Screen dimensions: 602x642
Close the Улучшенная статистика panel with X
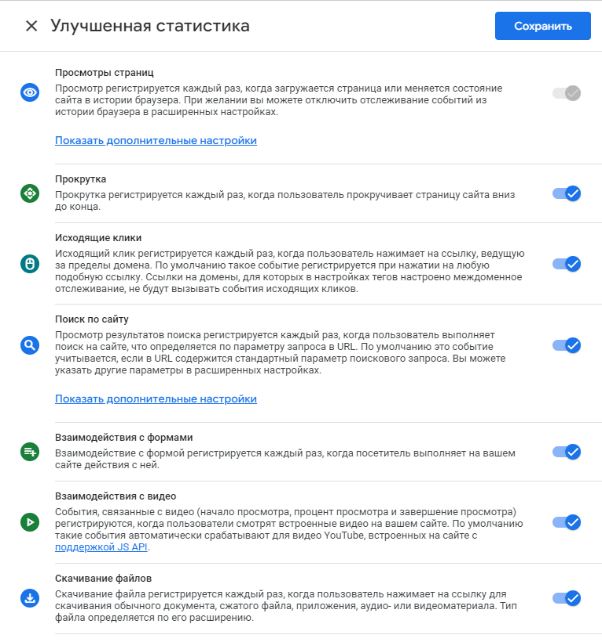(x=32, y=26)
